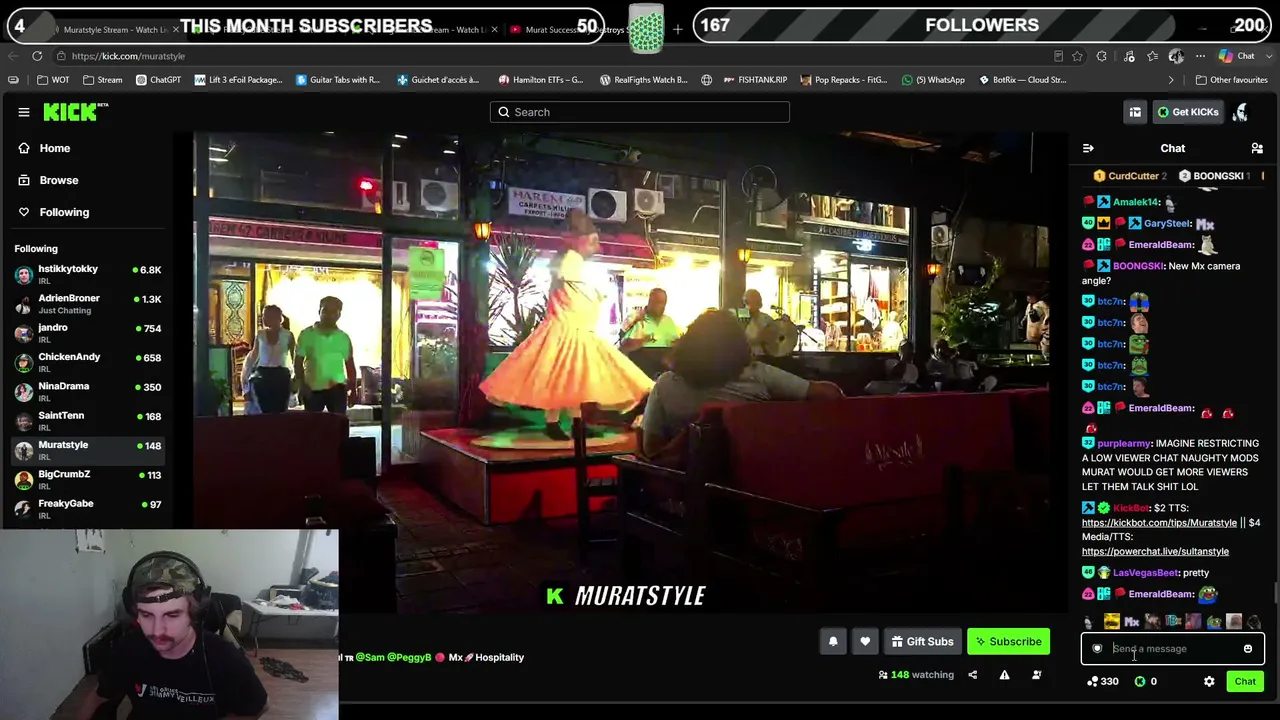Click the 148 watching viewer count
This screenshot has width=1280, height=720.
[x=916, y=675]
